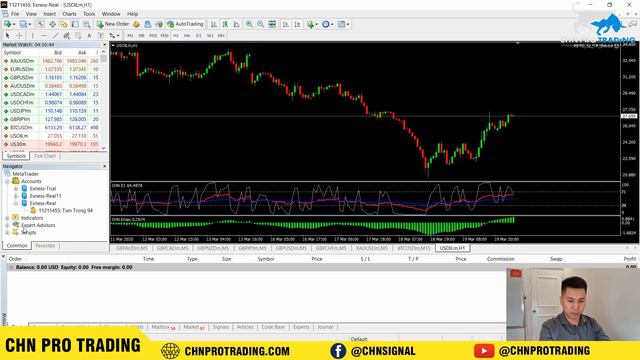
Task: Toggle the Market Watch window icon
Action: pyautogui.click(x=41, y=24)
